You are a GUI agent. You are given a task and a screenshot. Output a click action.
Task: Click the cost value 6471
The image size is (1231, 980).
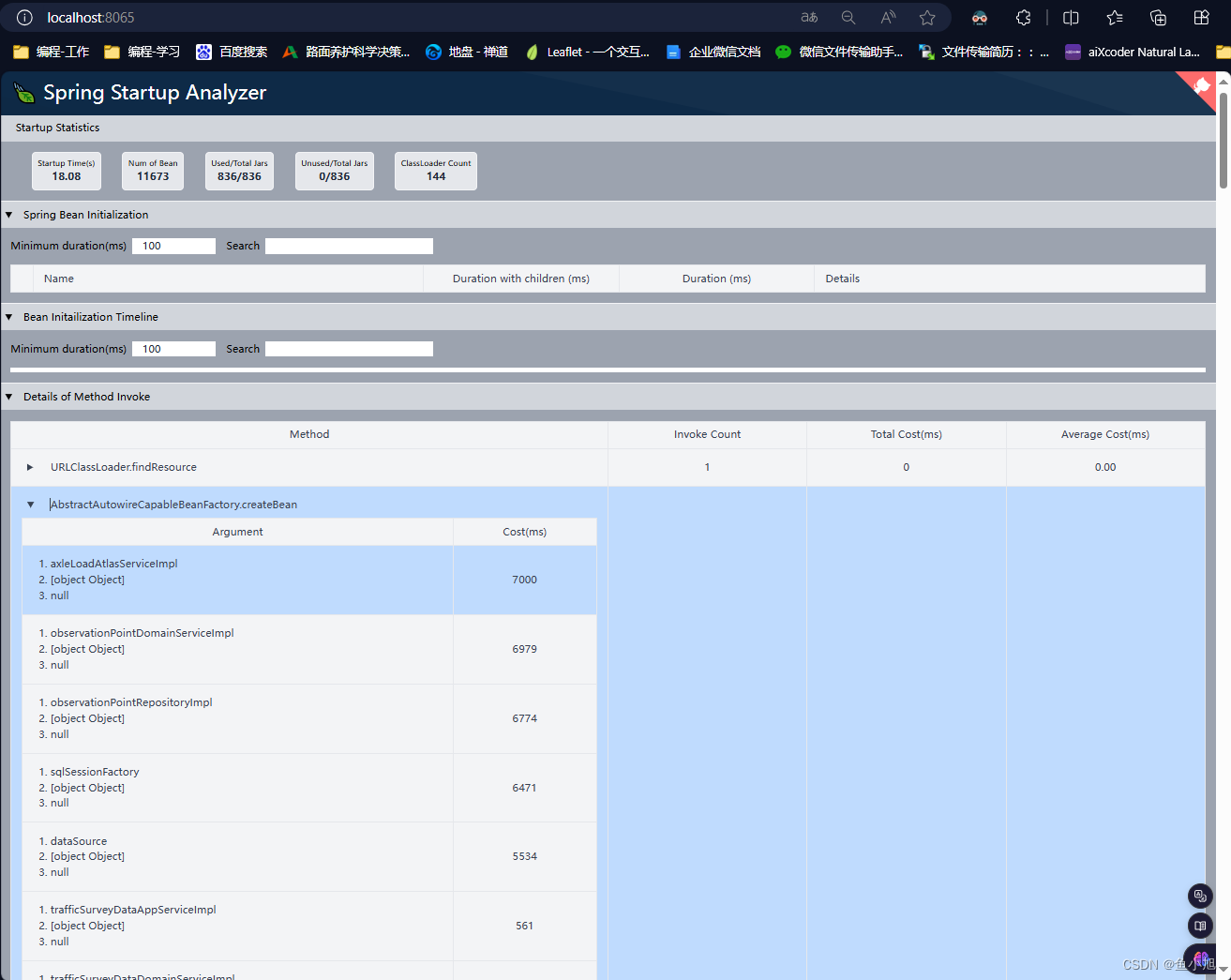(x=525, y=788)
